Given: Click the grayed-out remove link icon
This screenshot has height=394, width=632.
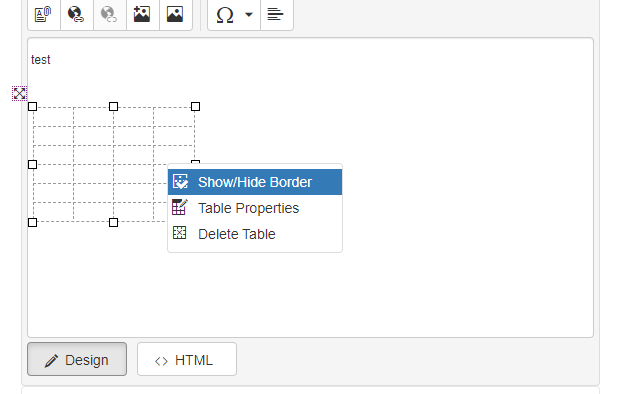Looking at the screenshot, I should pos(110,15).
